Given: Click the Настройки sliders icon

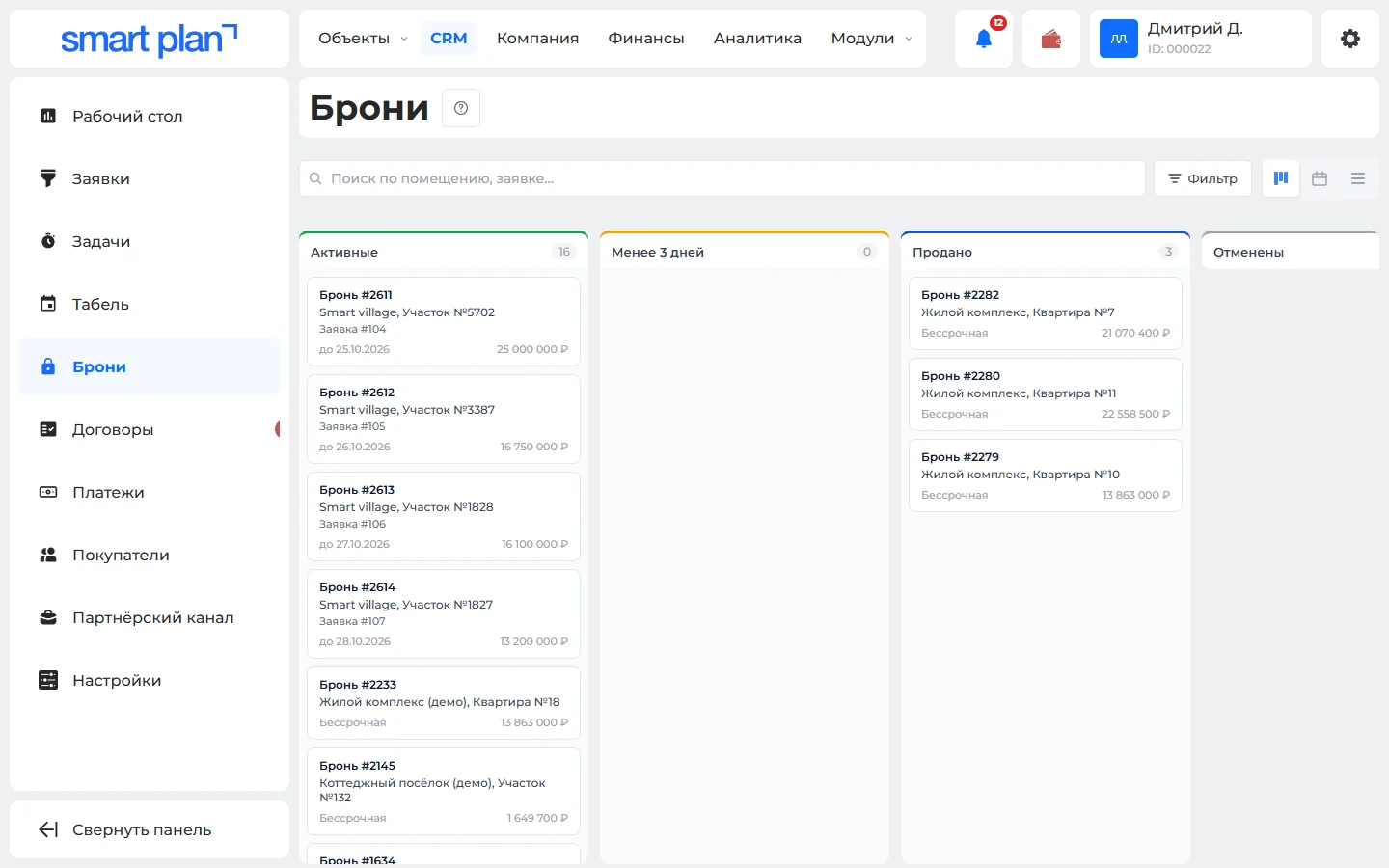Looking at the screenshot, I should coord(48,680).
